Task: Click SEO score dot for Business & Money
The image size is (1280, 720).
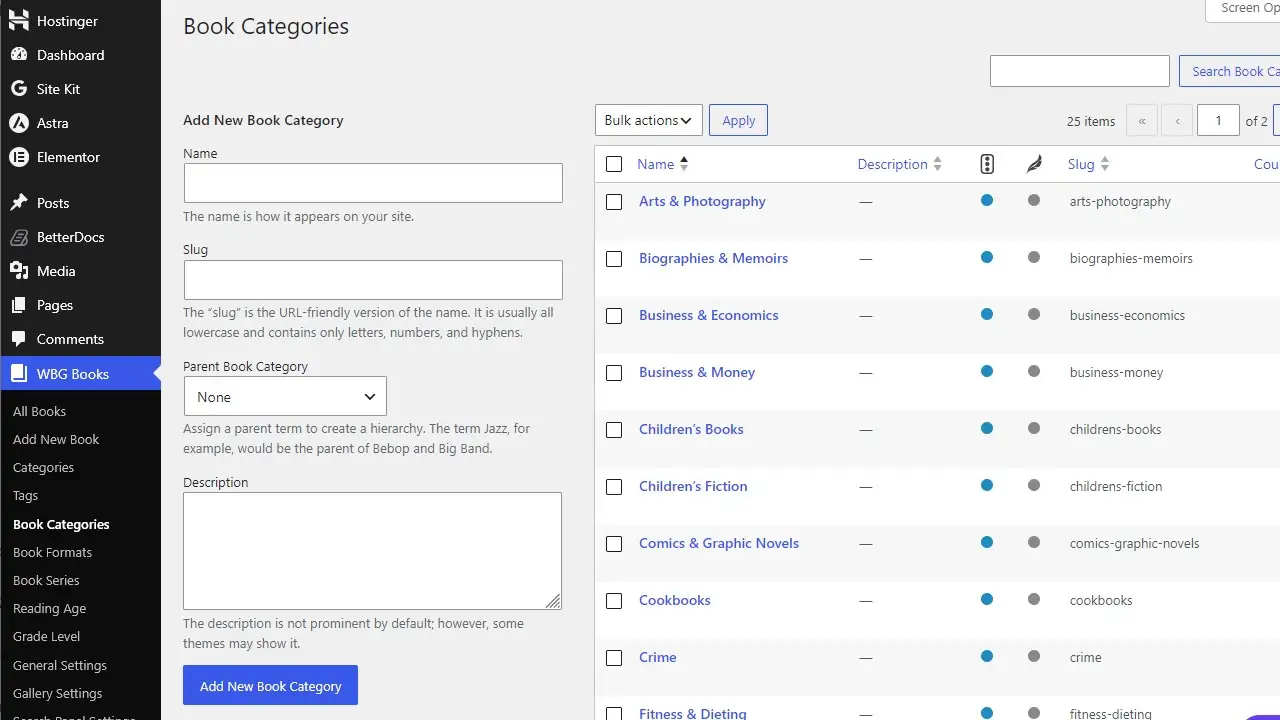Action: 987,371
